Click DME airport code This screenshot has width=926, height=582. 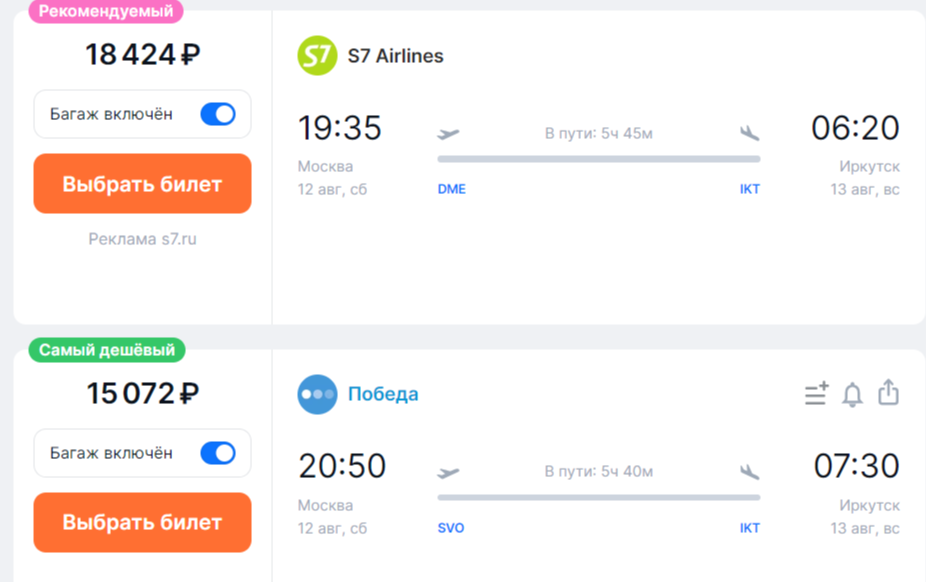(x=452, y=189)
